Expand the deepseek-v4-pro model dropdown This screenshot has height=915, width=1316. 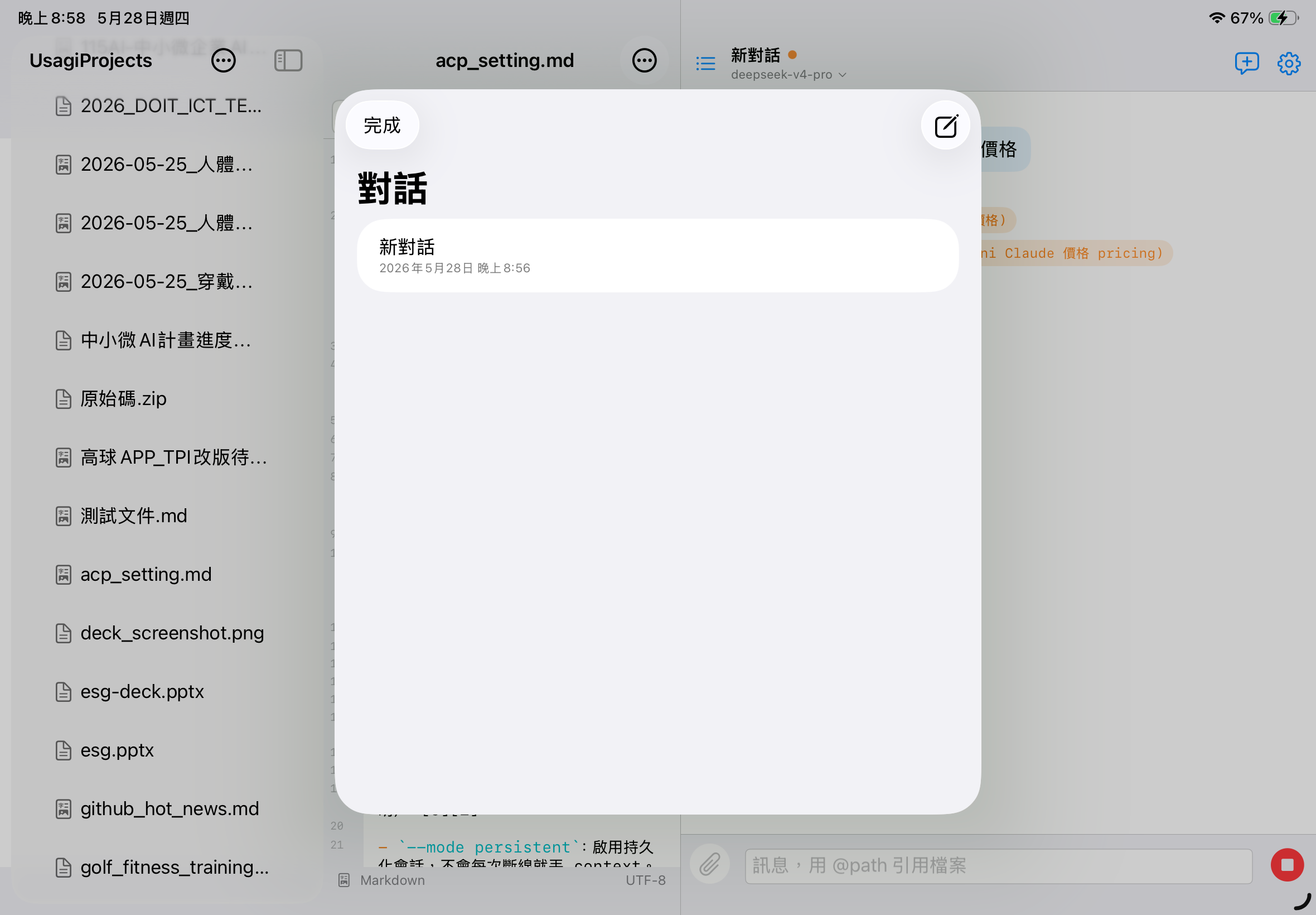(x=788, y=75)
